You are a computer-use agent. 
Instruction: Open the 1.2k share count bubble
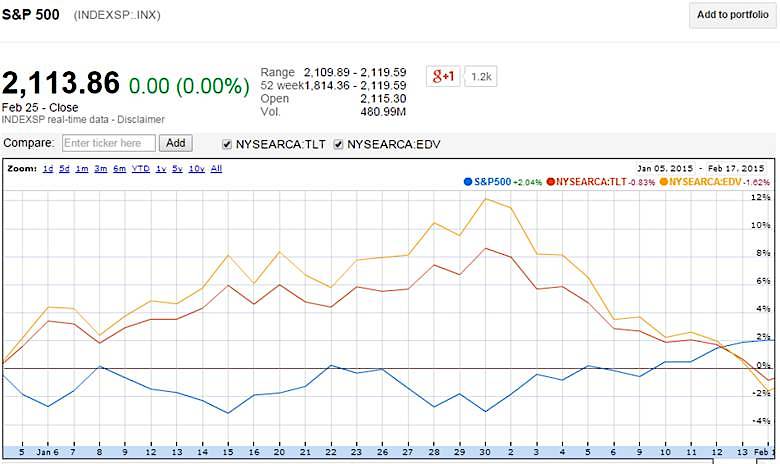481,77
